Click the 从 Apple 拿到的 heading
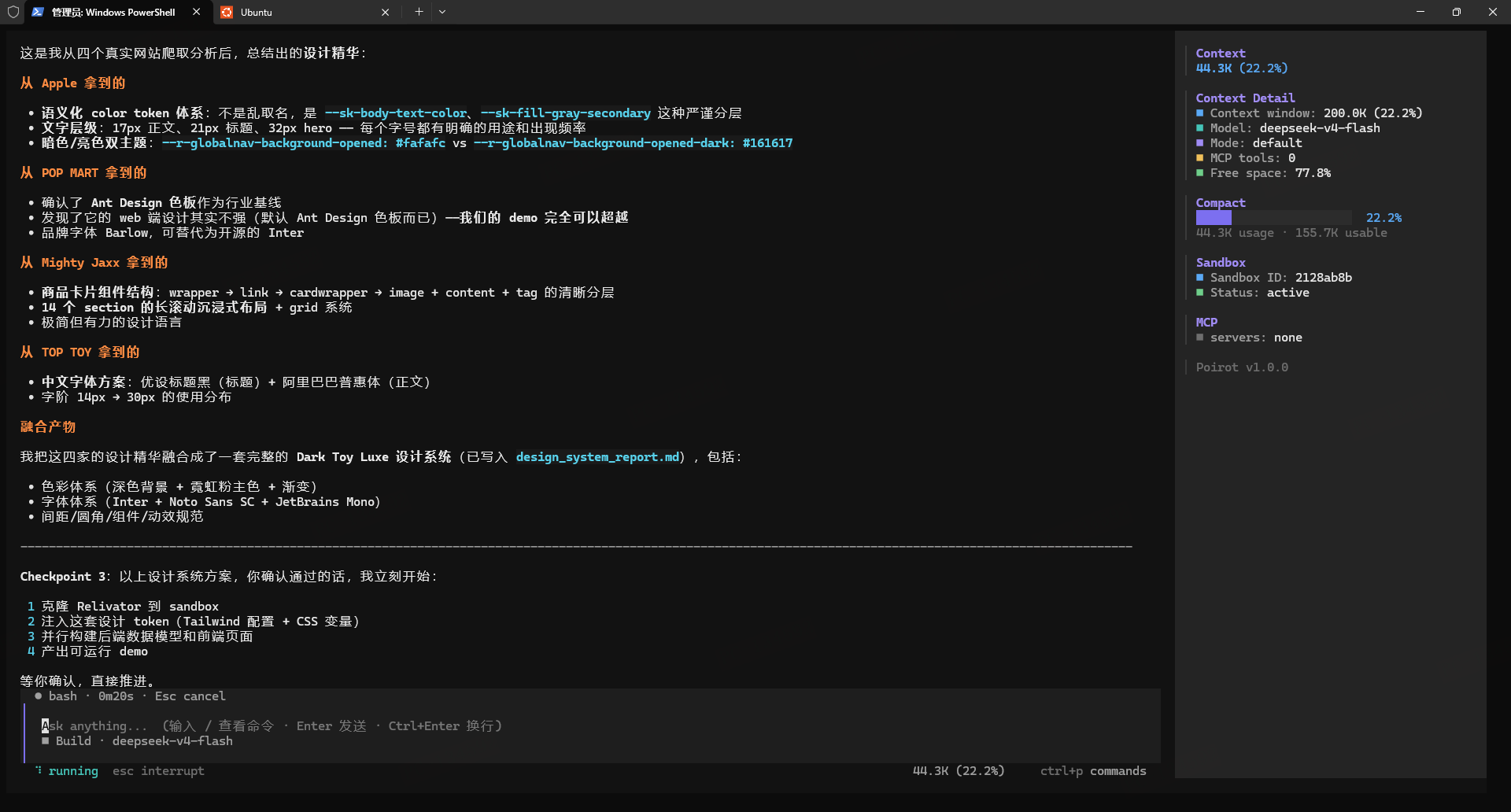 [x=72, y=83]
